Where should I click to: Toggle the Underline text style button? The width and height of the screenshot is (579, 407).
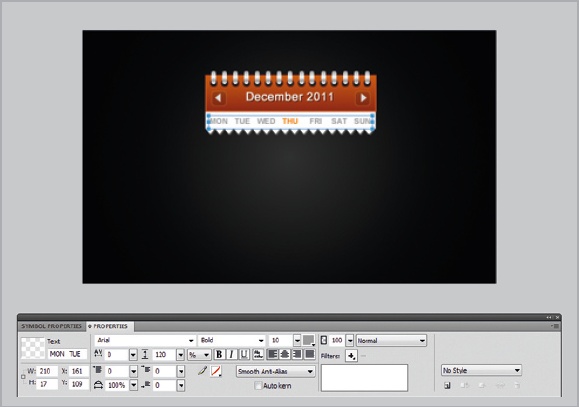click(244, 355)
